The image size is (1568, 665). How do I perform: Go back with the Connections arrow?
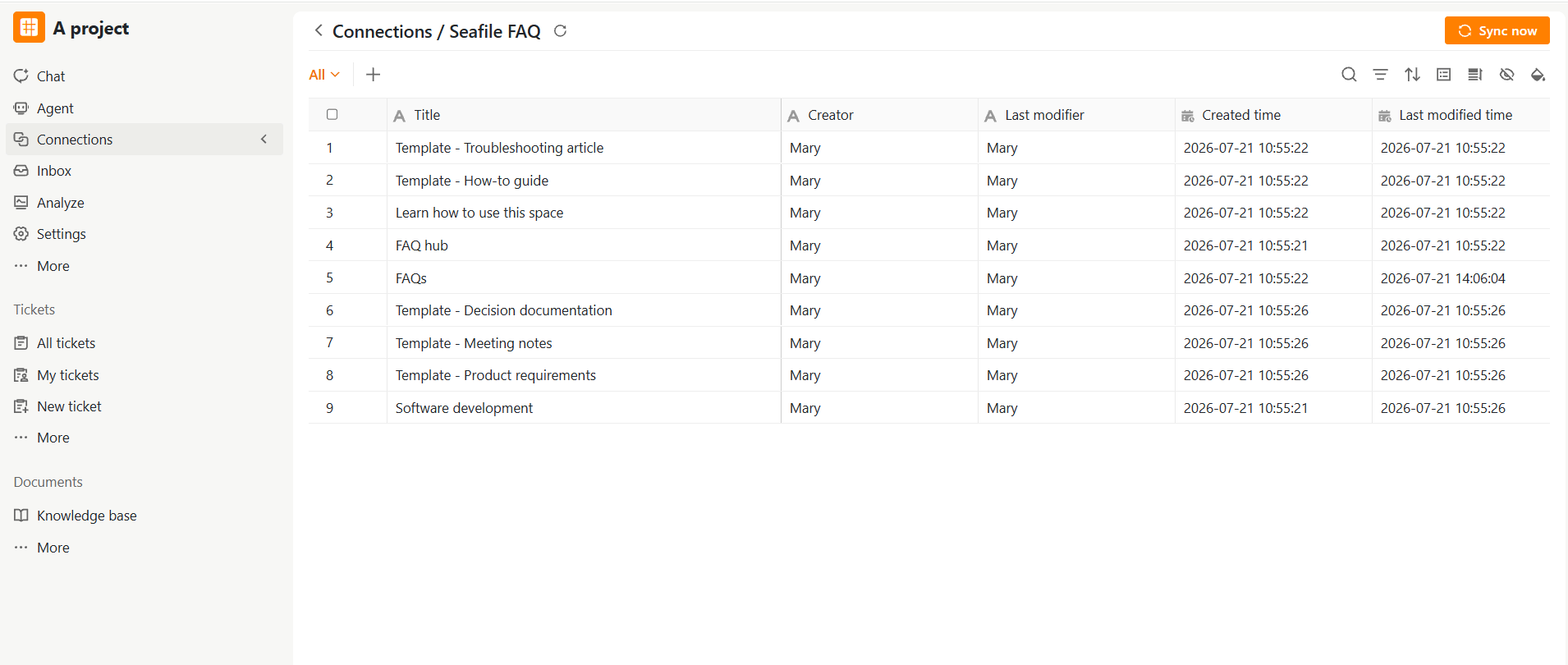319,30
